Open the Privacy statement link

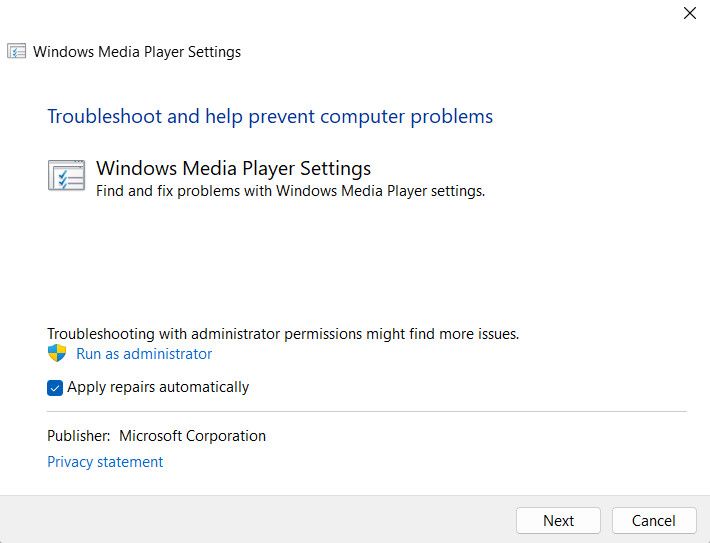(x=105, y=462)
